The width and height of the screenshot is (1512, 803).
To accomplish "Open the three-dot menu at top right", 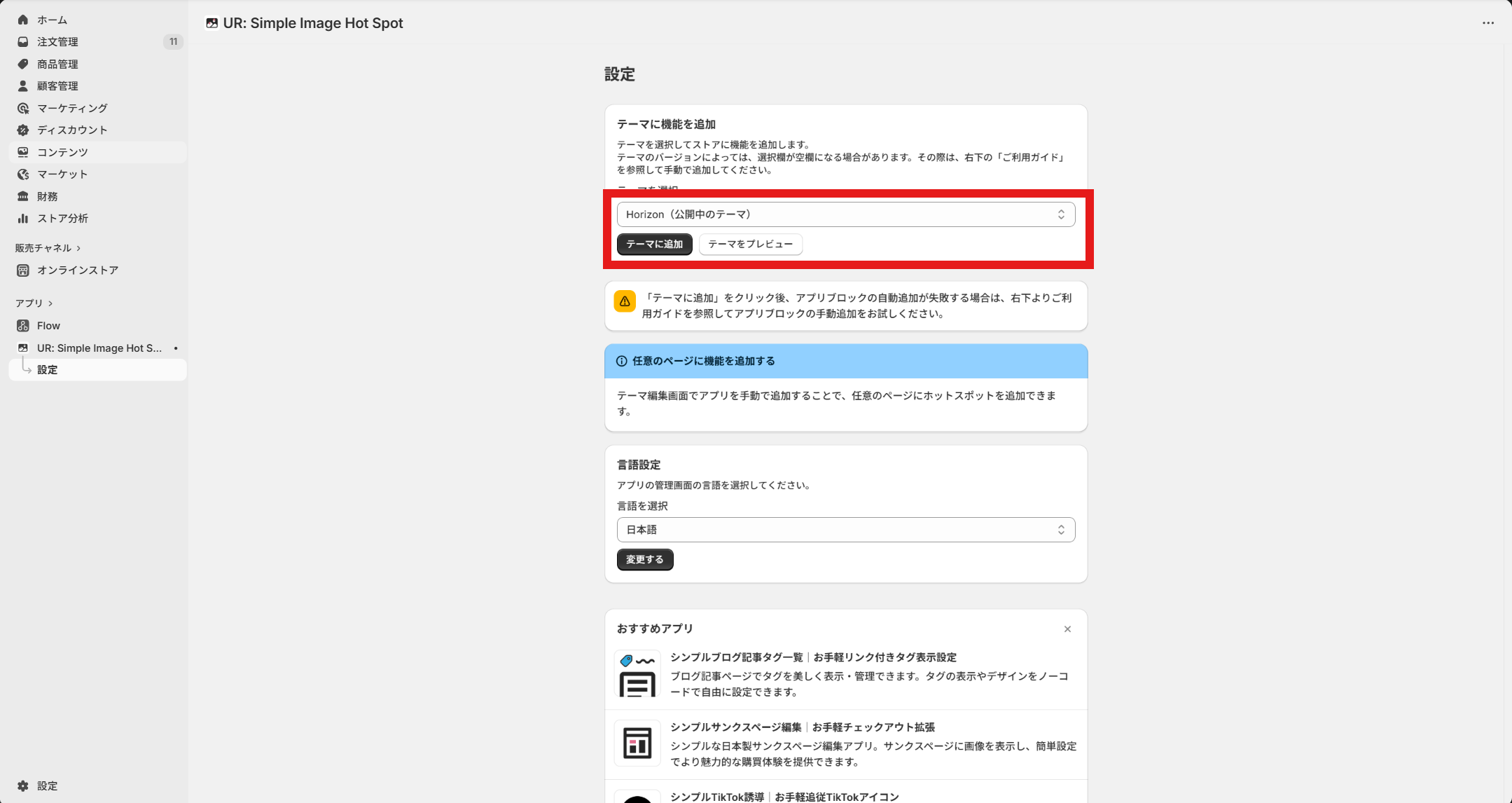I will [x=1487, y=22].
